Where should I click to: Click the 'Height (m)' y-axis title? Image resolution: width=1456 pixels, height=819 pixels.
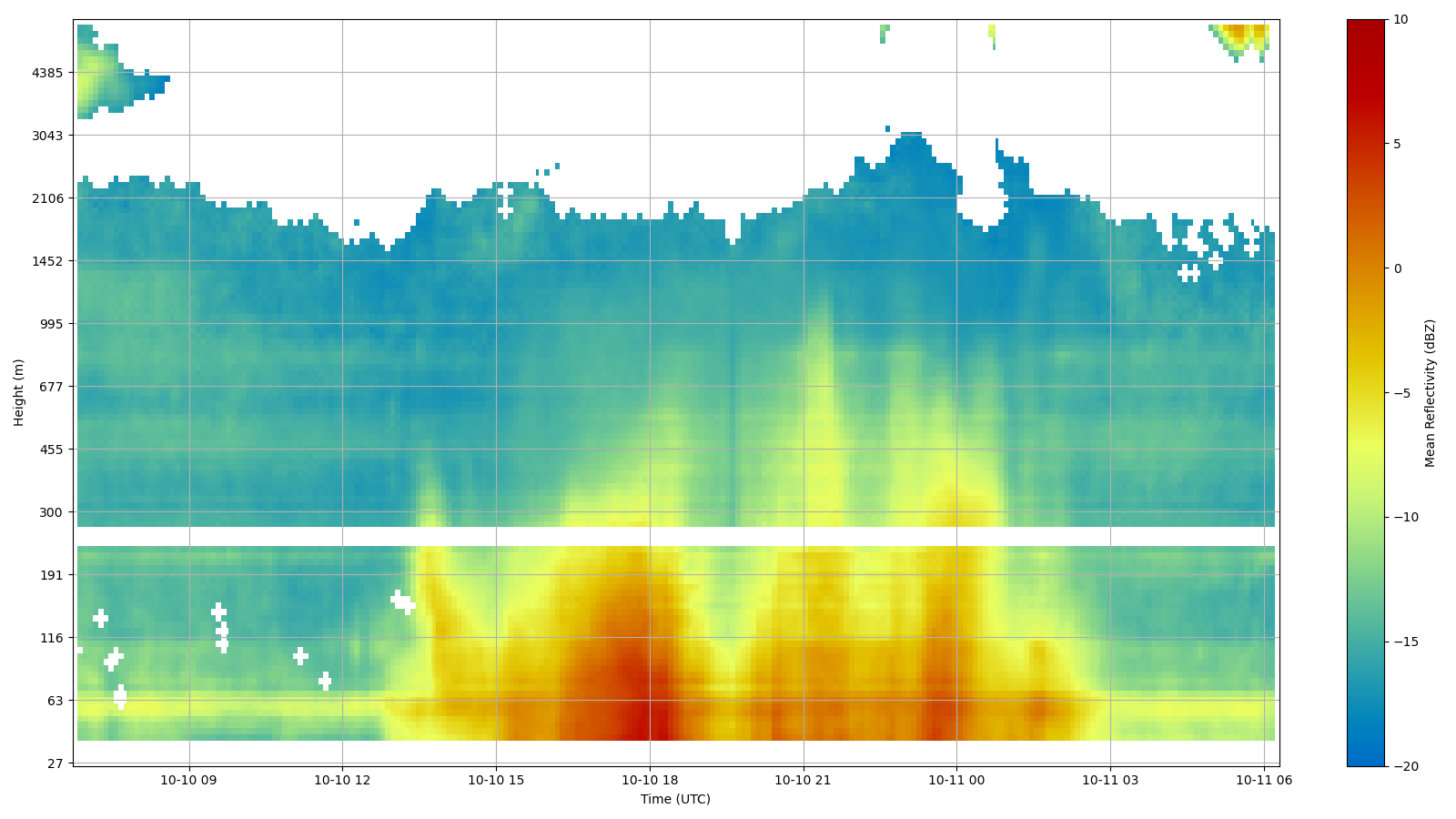[19, 392]
